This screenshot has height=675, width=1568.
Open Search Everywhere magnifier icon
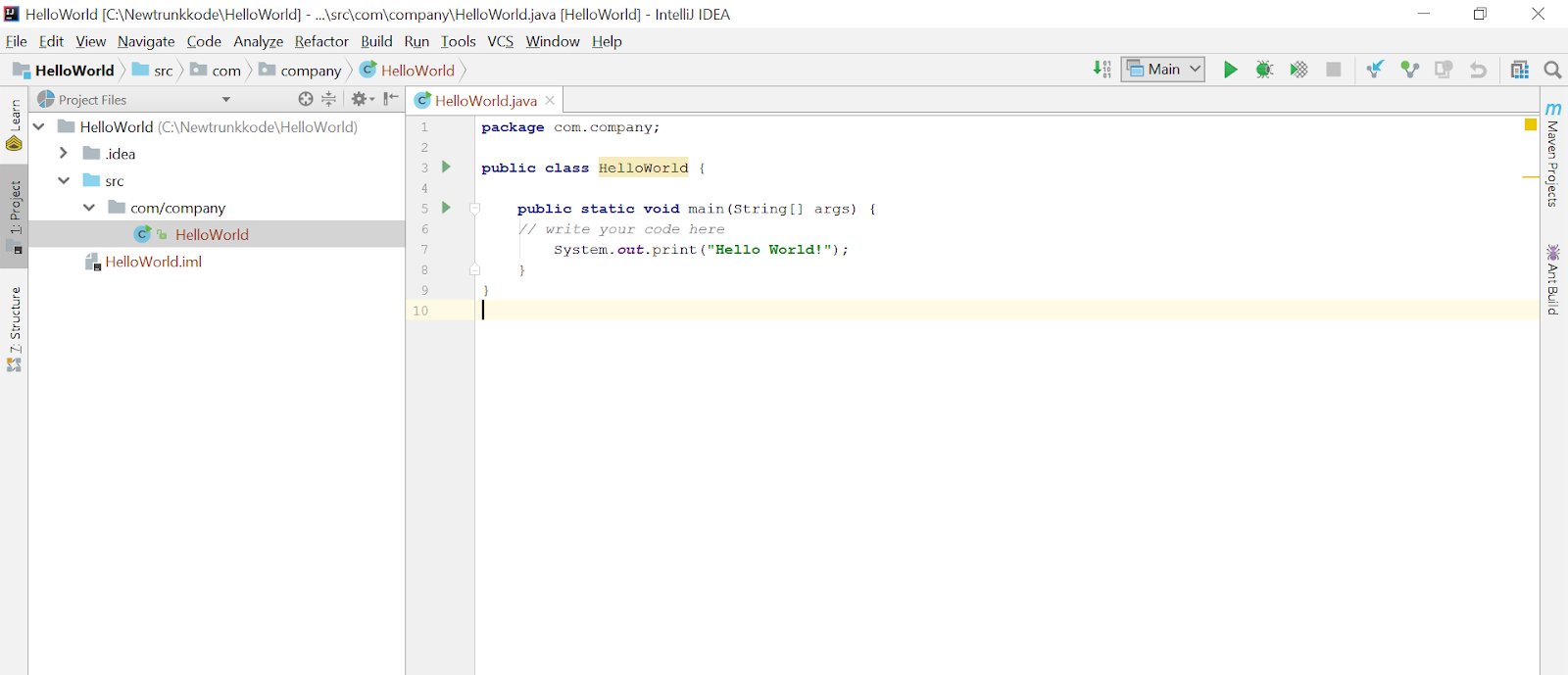(1552, 70)
